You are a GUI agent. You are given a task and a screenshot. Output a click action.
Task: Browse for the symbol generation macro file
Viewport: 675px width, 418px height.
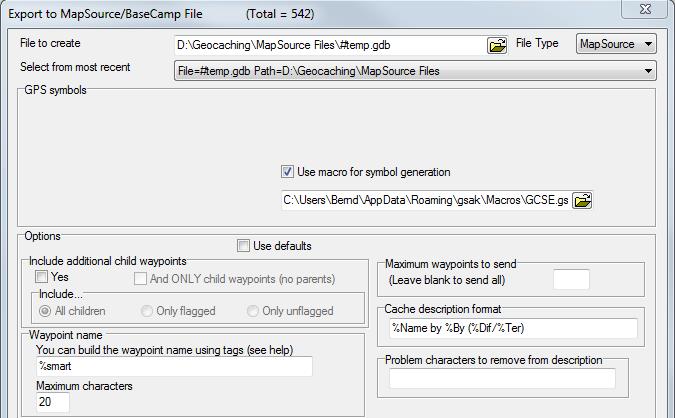[582, 200]
